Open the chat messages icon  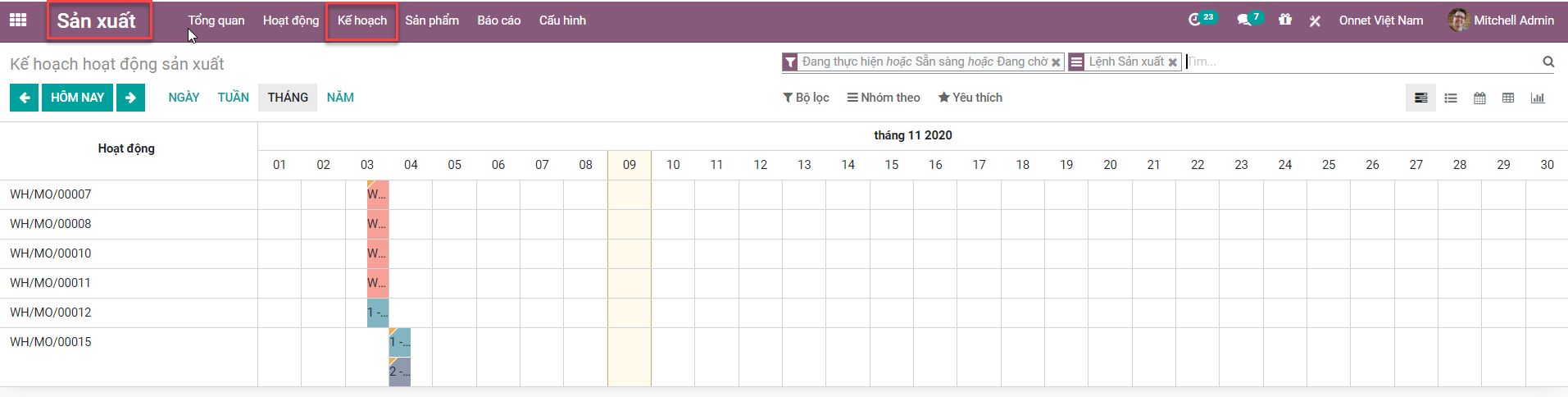click(x=1244, y=21)
